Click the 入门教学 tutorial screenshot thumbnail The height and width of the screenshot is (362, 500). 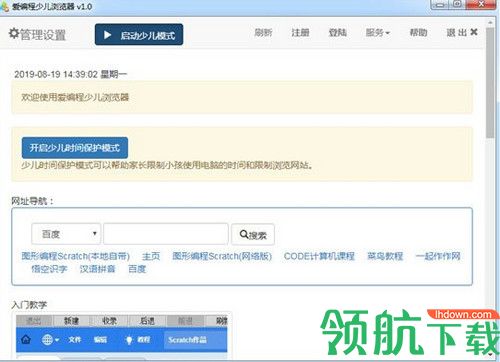pyautogui.click(x=122, y=336)
